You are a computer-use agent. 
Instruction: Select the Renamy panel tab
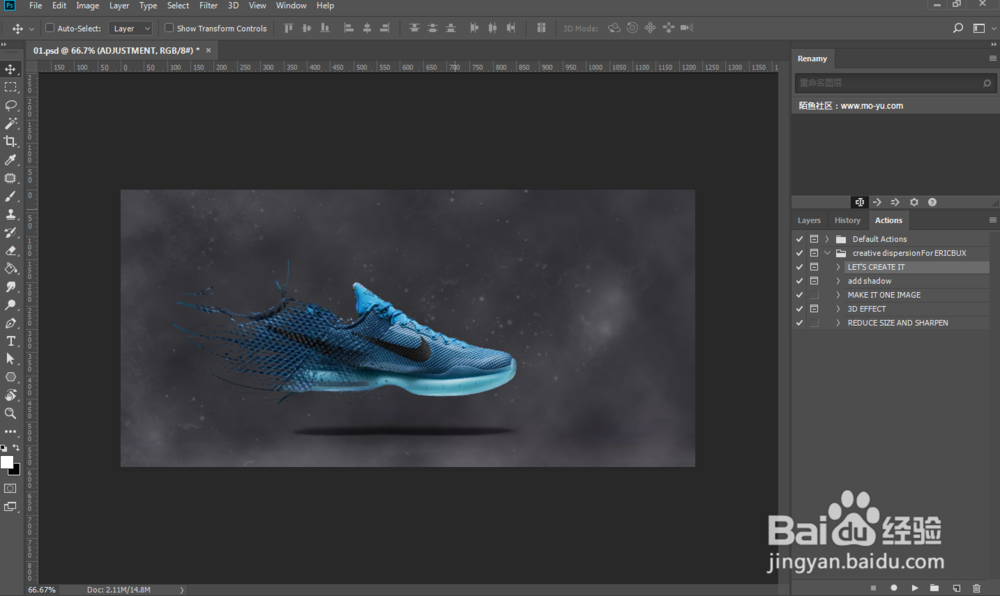pos(812,59)
